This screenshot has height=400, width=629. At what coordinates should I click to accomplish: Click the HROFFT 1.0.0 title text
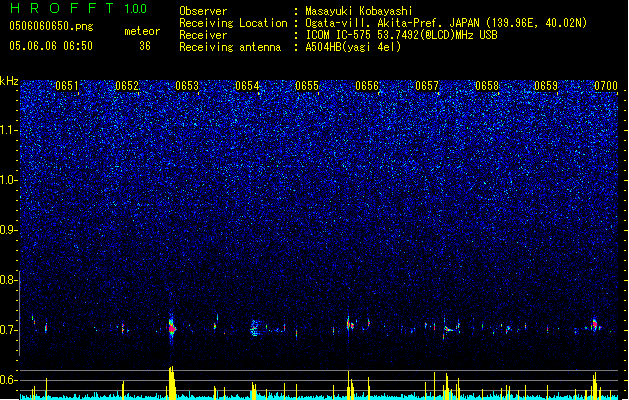(x=79, y=8)
